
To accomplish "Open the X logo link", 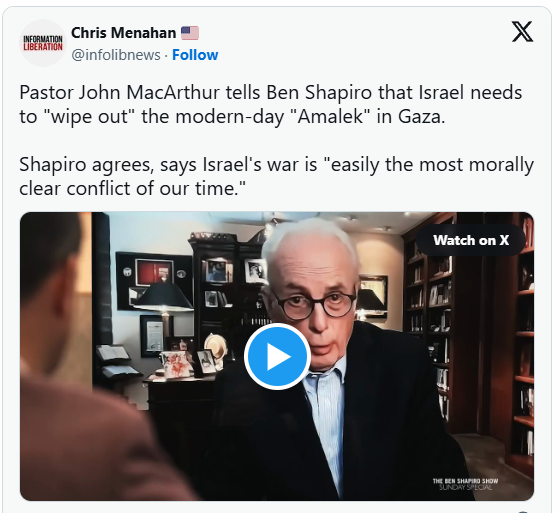I will 522,32.
